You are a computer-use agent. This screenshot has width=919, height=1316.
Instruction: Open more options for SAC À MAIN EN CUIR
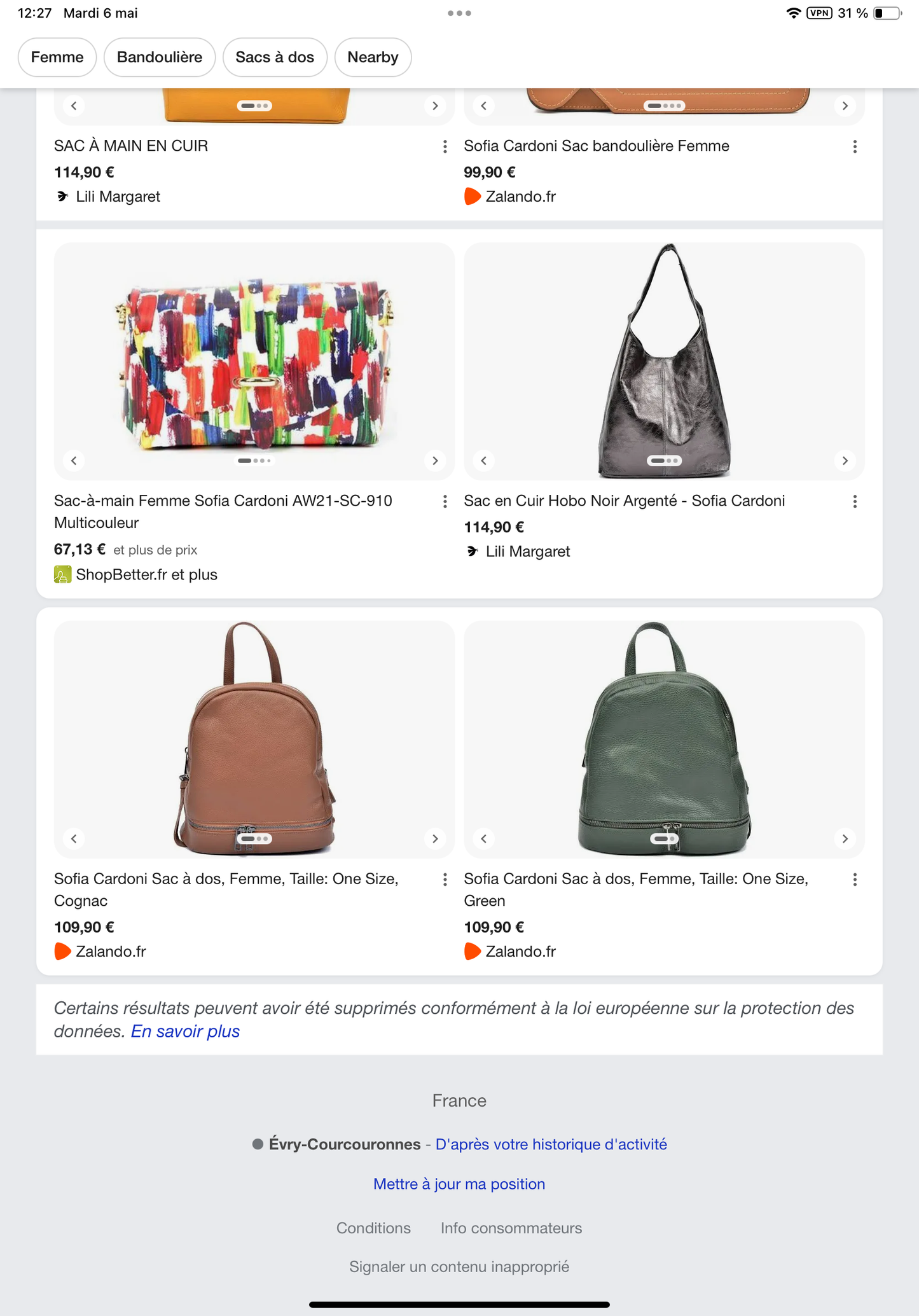click(445, 147)
